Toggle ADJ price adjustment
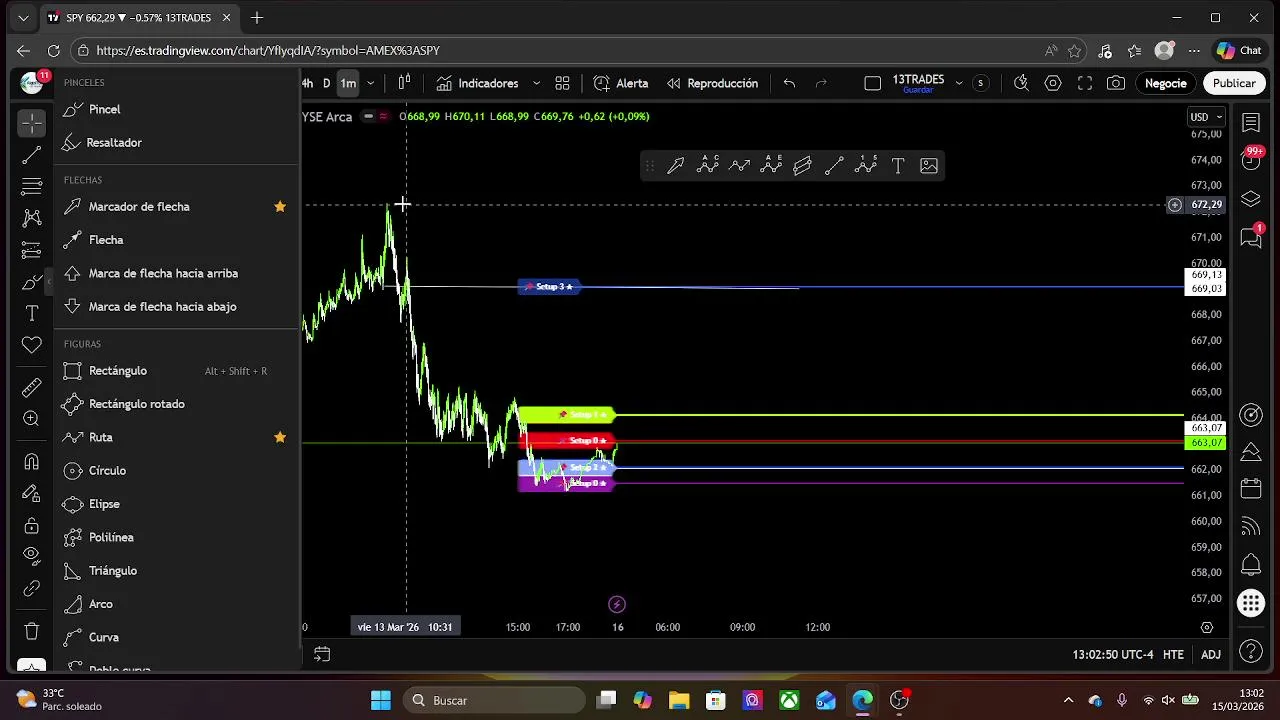The image size is (1280, 720). coord(1211,655)
